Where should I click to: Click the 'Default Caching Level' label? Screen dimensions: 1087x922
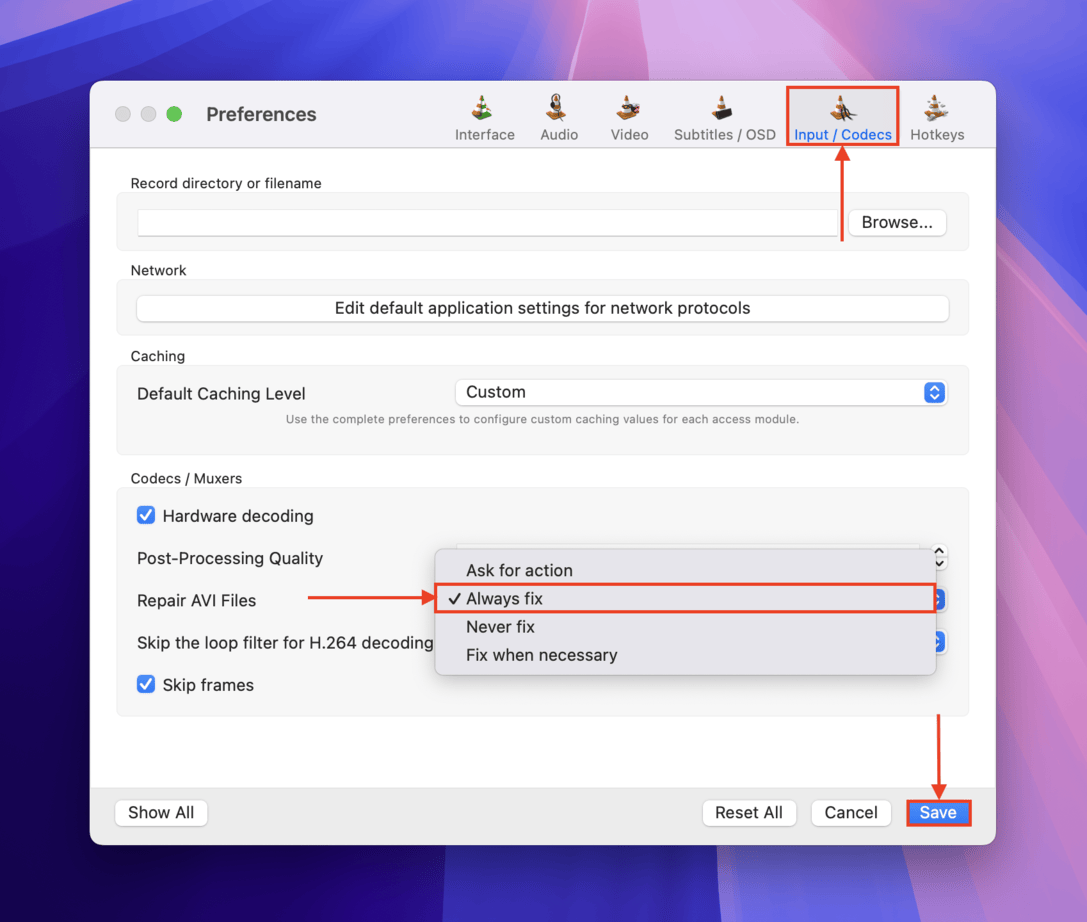point(221,394)
